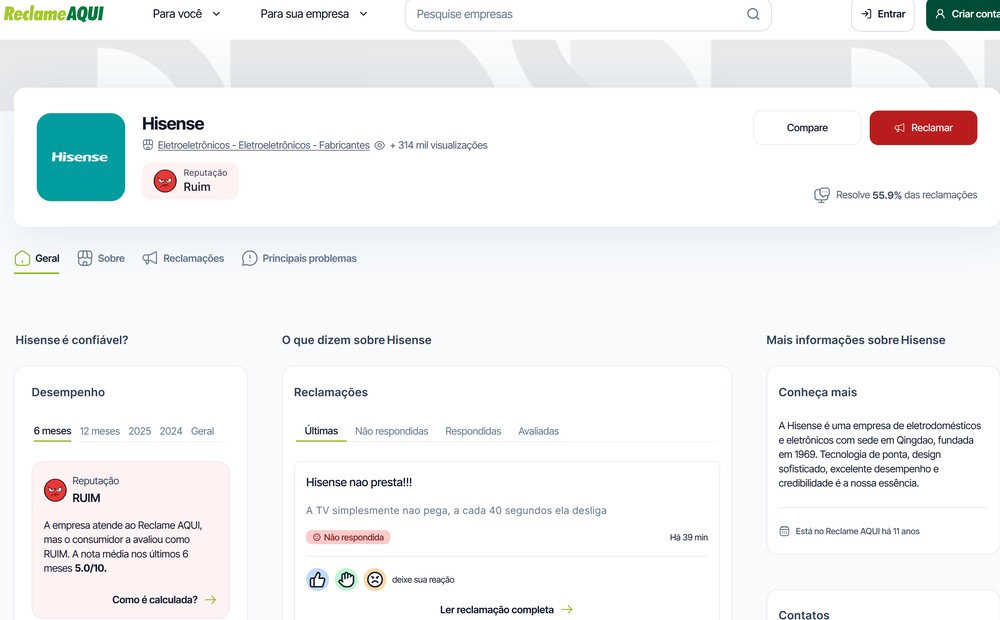
Task: Open the Reclamações page tab
Action: coord(183,258)
